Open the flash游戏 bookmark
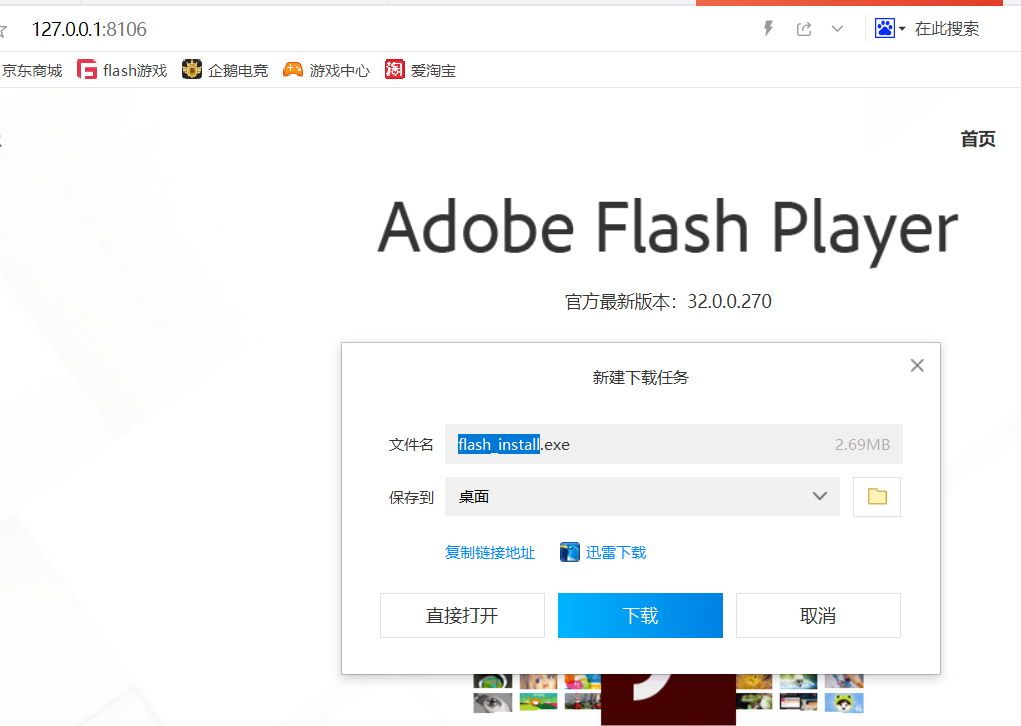Viewport: 1021px width, 726px height. (122, 70)
